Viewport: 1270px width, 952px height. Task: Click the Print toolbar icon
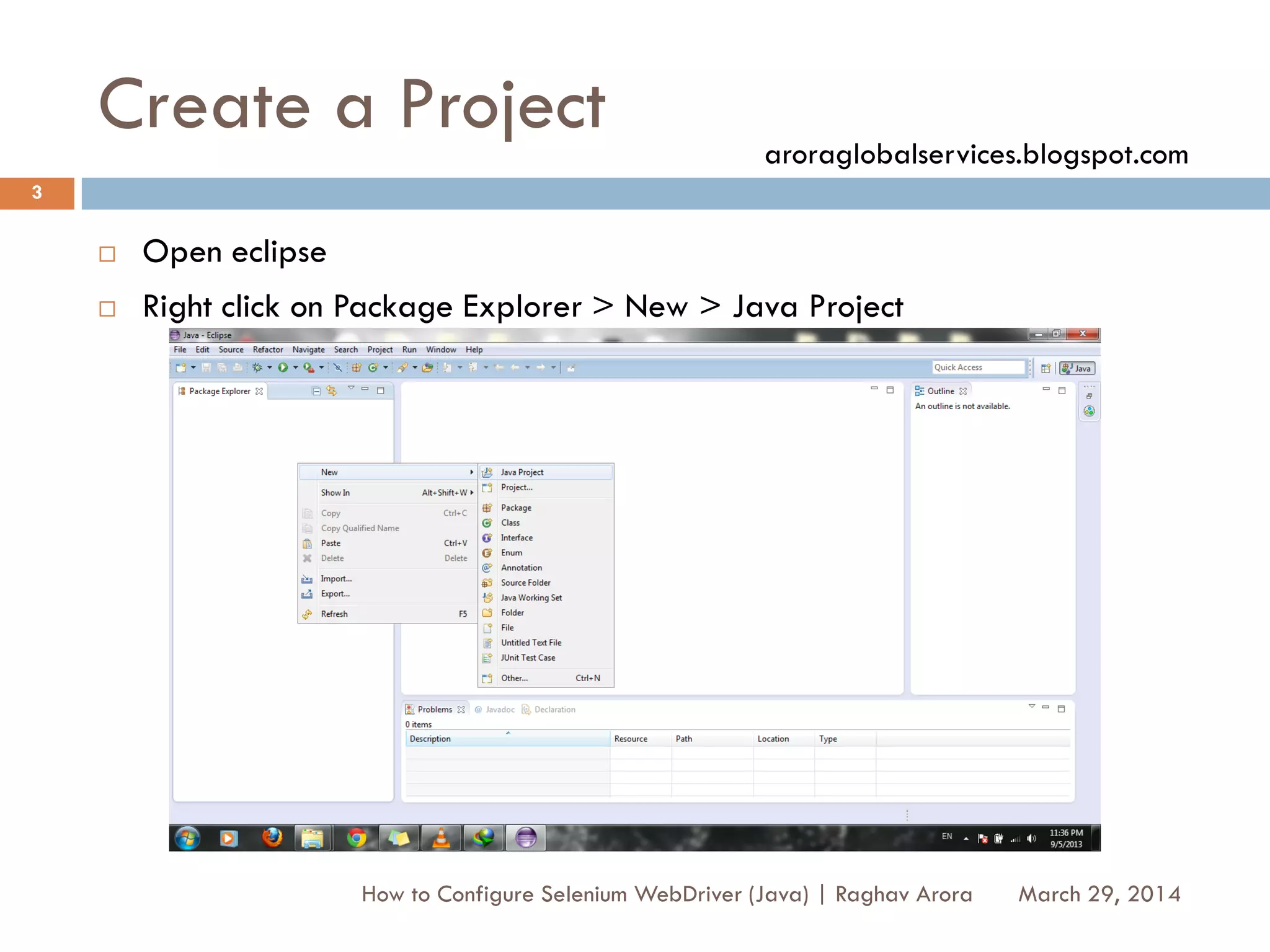pos(238,368)
